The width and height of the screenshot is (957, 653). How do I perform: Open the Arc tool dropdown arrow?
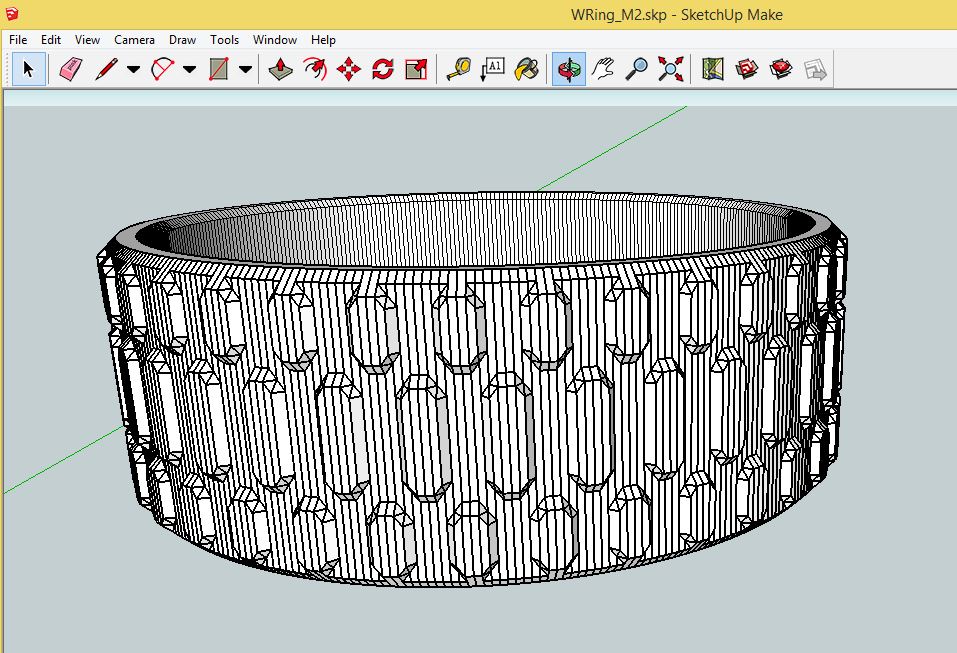[x=190, y=70]
